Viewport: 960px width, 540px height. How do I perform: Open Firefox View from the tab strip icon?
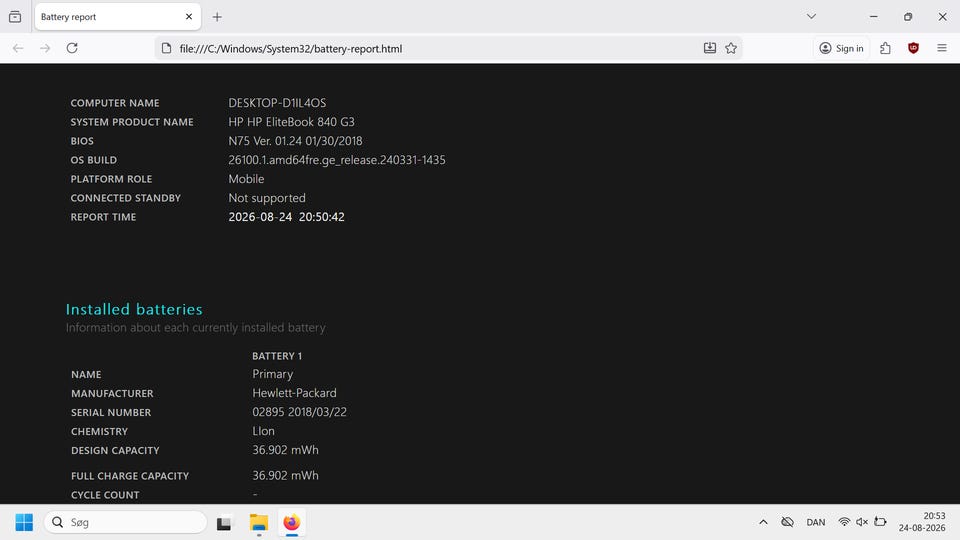pos(15,17)
